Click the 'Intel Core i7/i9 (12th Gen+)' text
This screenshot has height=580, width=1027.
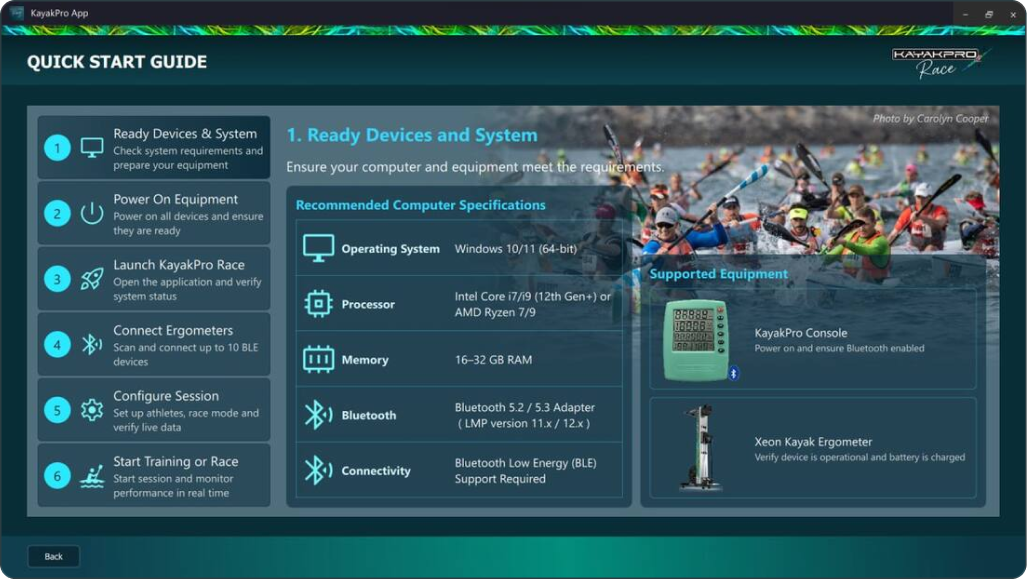[526, 297]
